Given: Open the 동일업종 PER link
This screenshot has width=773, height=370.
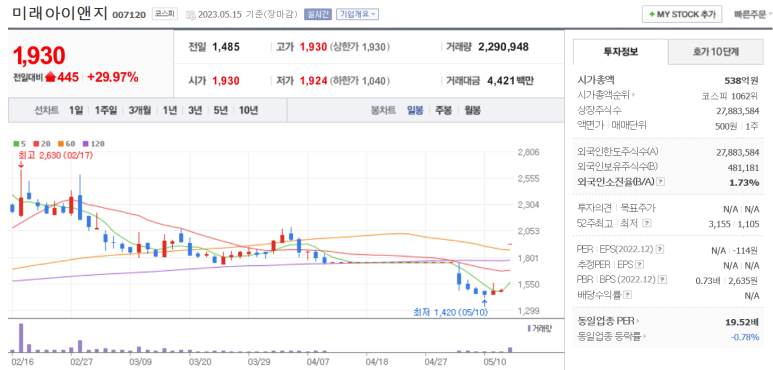Looking at the screenshot, I should 605,321.
